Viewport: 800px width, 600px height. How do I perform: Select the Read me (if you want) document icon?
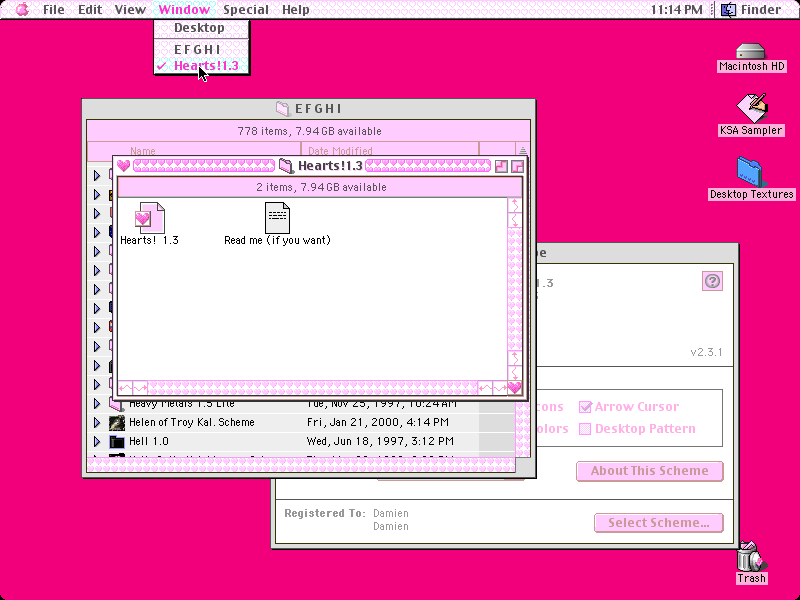[277, 218]
